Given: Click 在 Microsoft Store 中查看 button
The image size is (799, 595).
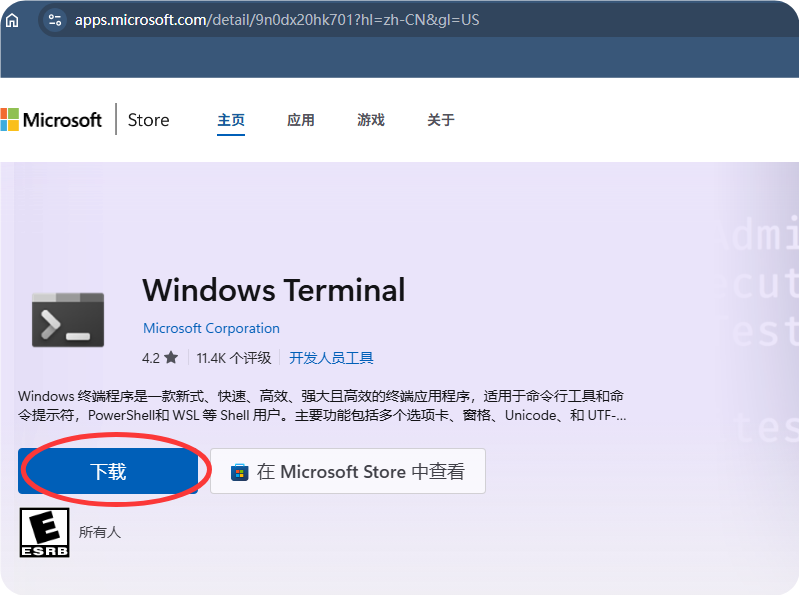Looking at the screenshot, I should 348,471.
